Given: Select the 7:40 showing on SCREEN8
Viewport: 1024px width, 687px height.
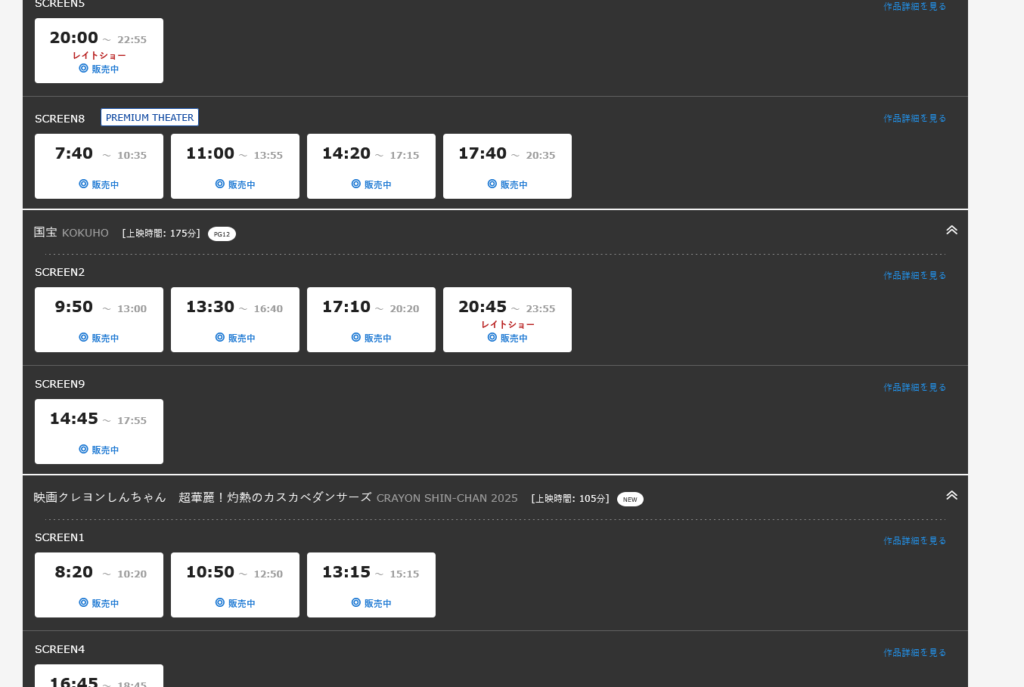Looking at the screenshot, I should (x=99, y=166).
